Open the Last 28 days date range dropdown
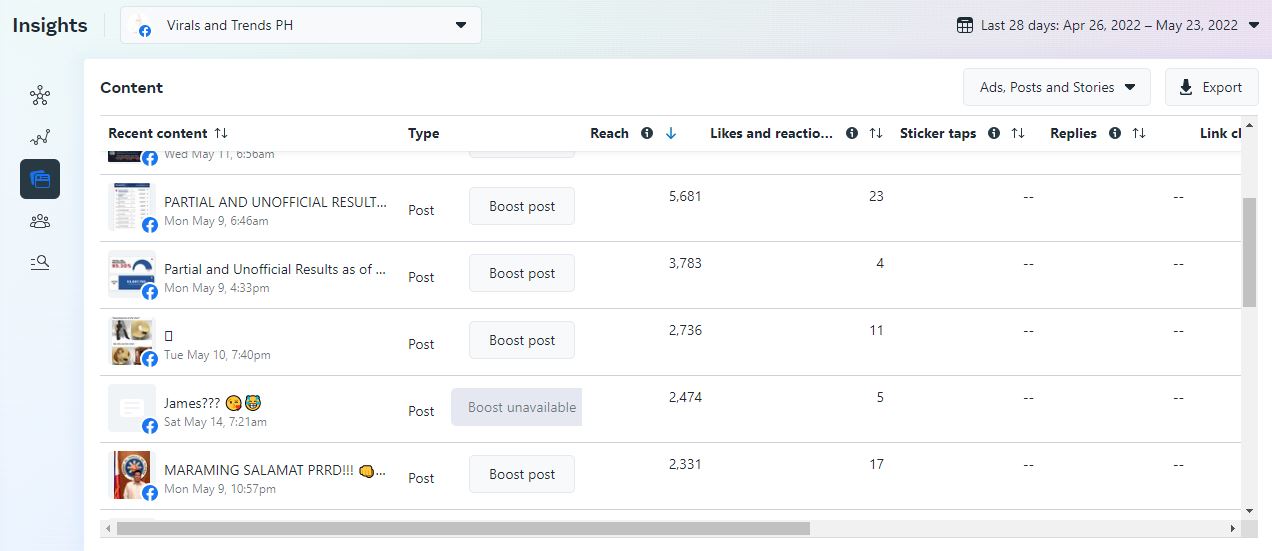Viewport: 1272px width, 551px height. coord(1108,26)
